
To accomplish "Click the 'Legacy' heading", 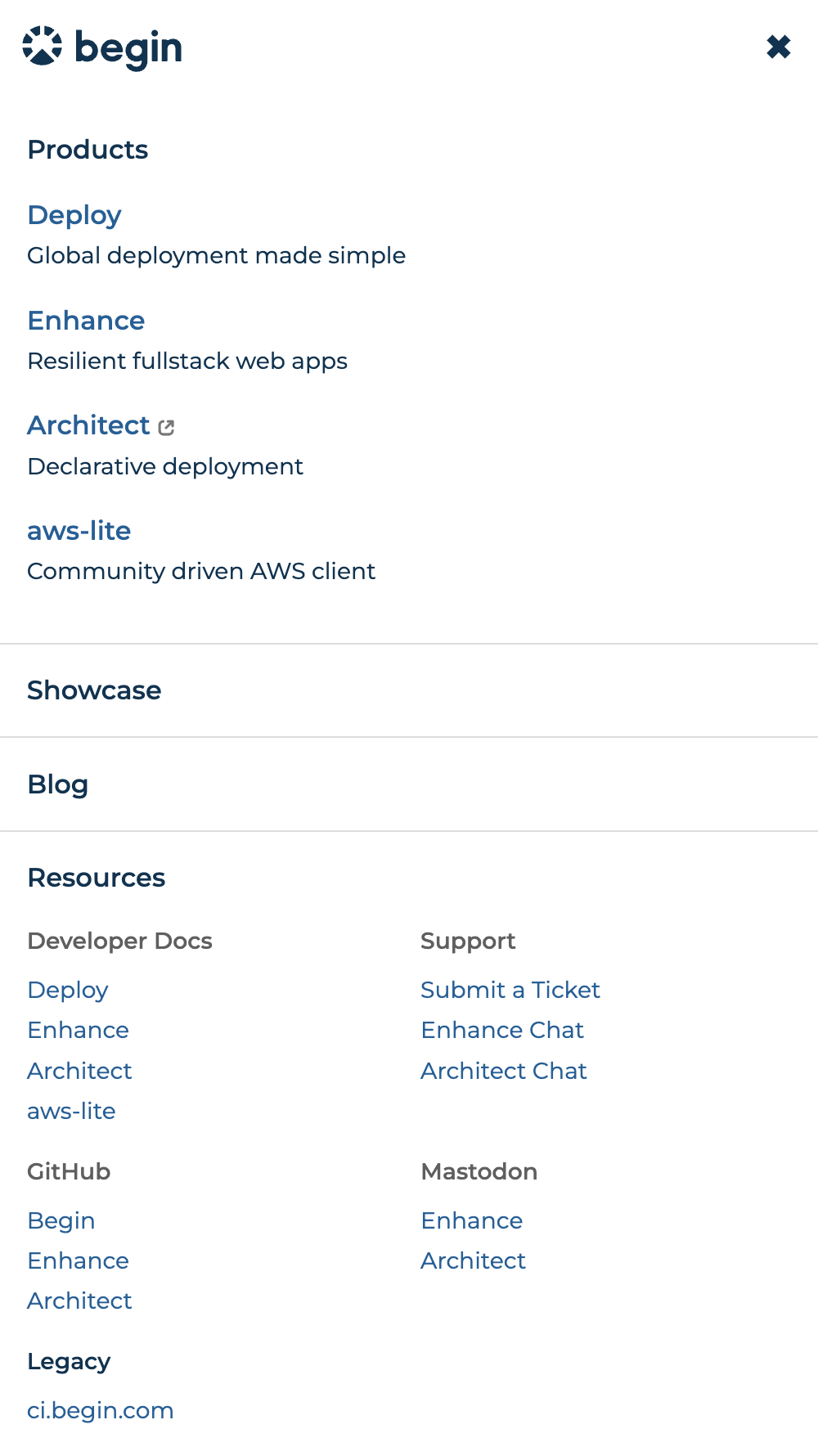I will click(69, 1361).
